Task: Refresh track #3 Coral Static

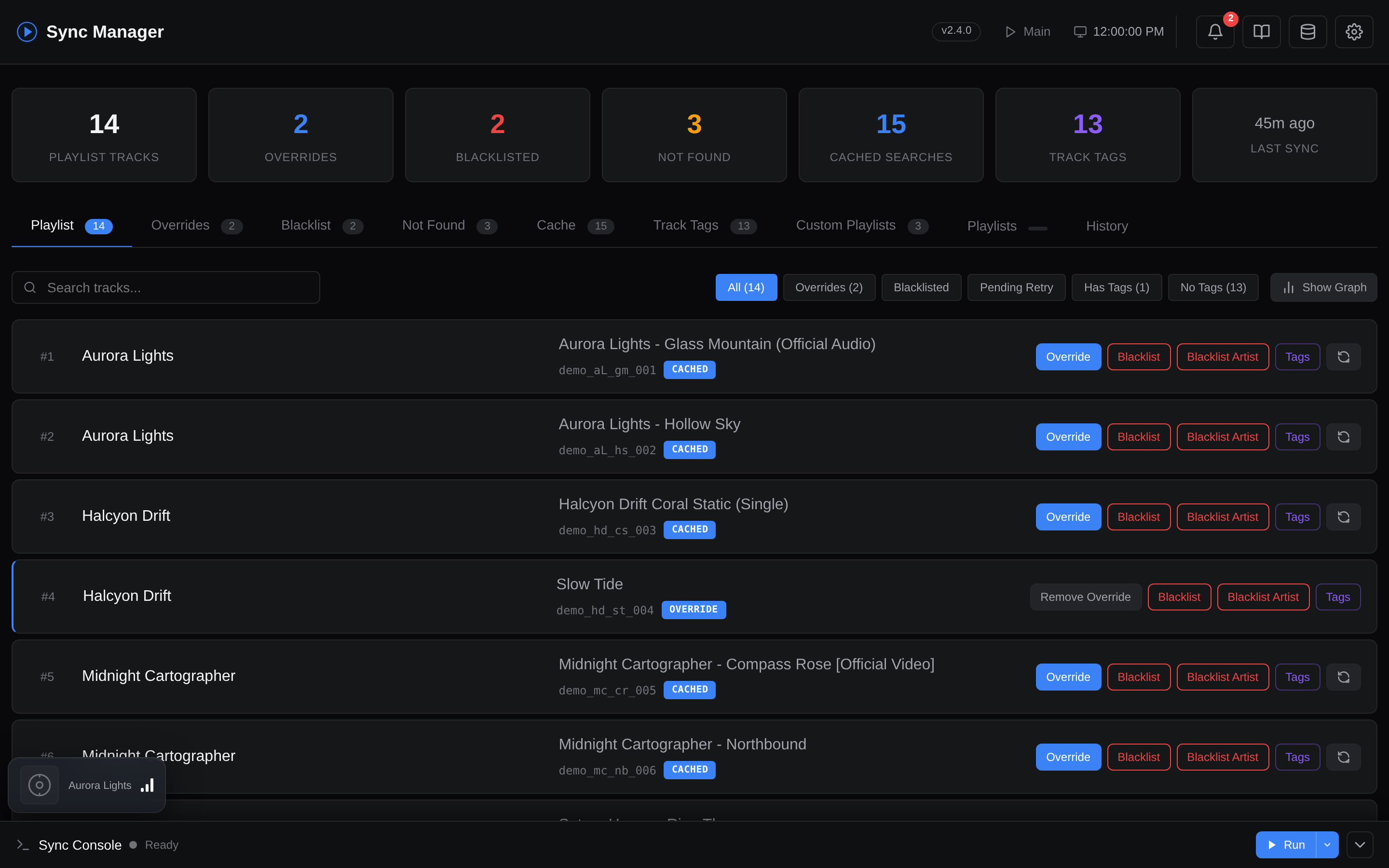Action: pos(1344,516)
